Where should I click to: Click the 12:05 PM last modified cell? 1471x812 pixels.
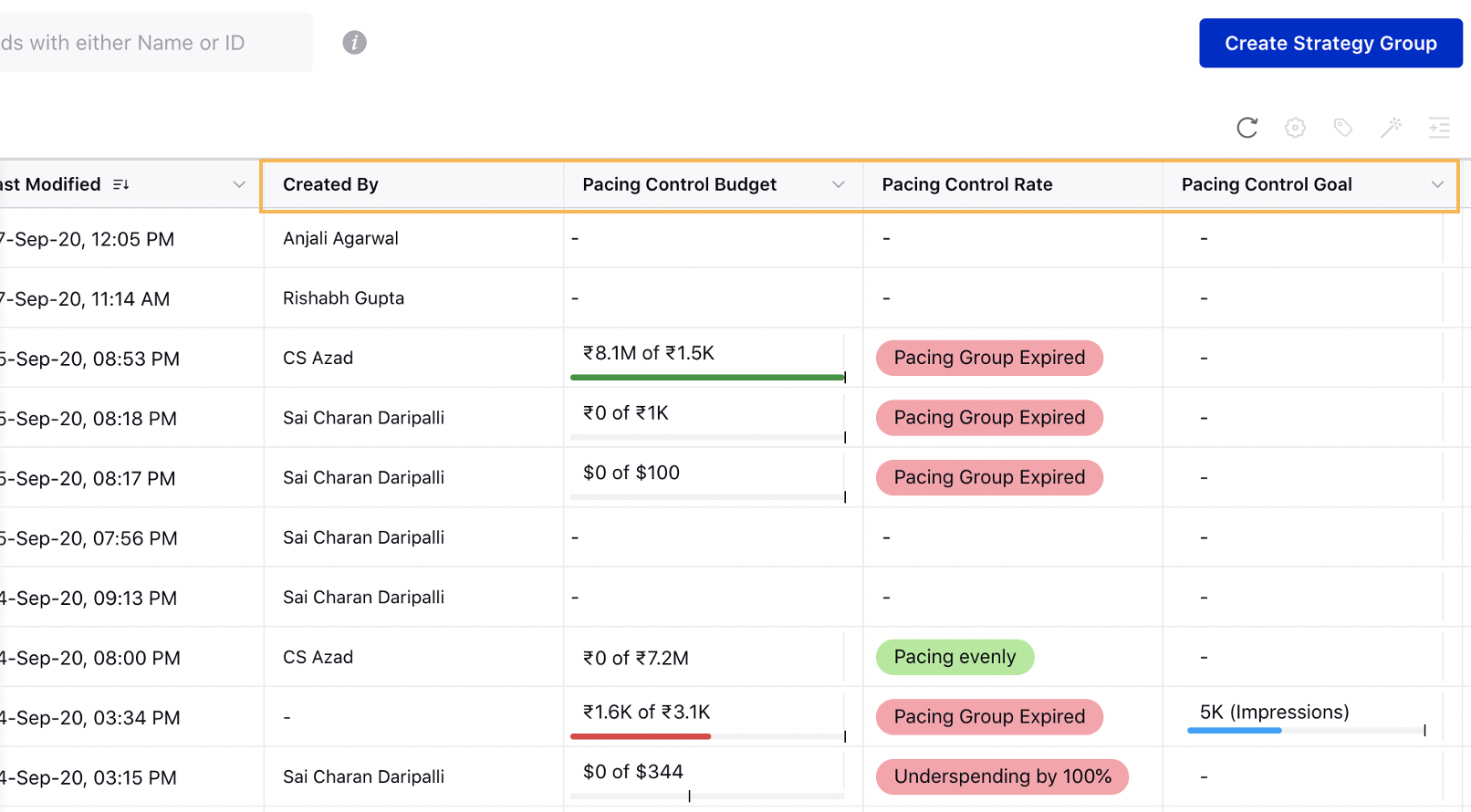(x=131, y=238)
